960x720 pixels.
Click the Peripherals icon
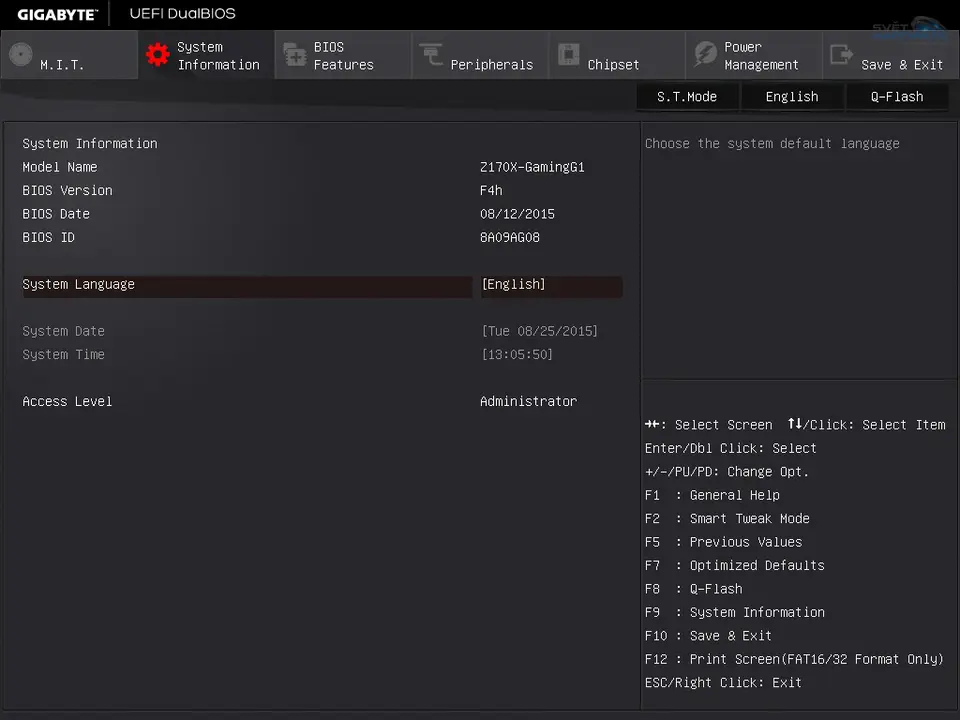432,55
